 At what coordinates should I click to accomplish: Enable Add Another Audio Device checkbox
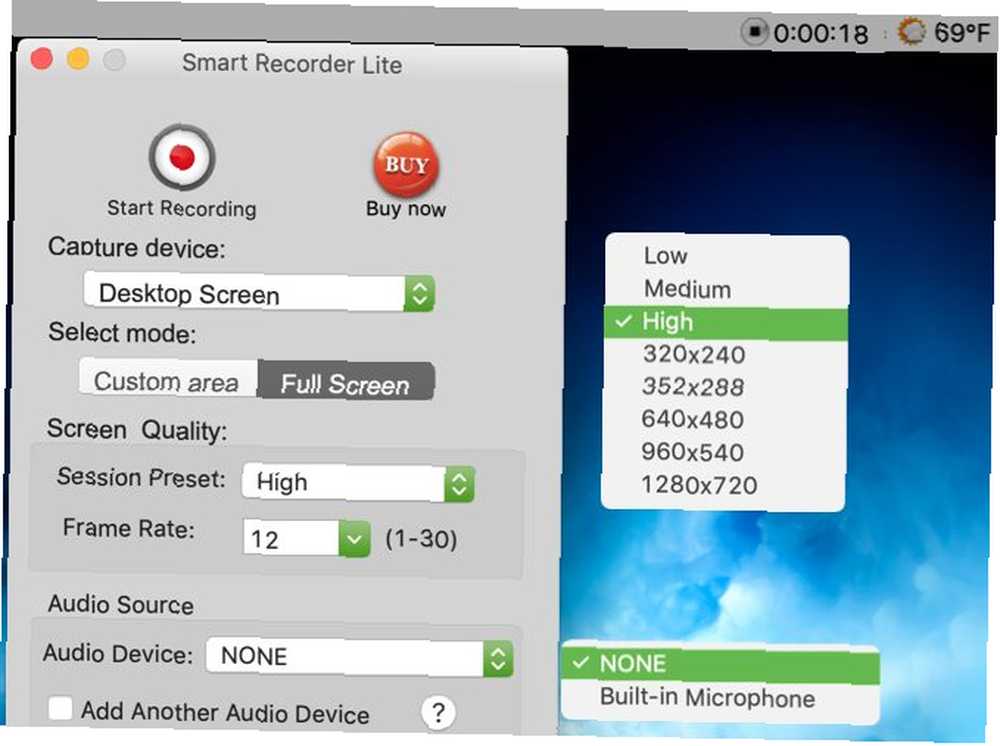(x=61, y=708)
